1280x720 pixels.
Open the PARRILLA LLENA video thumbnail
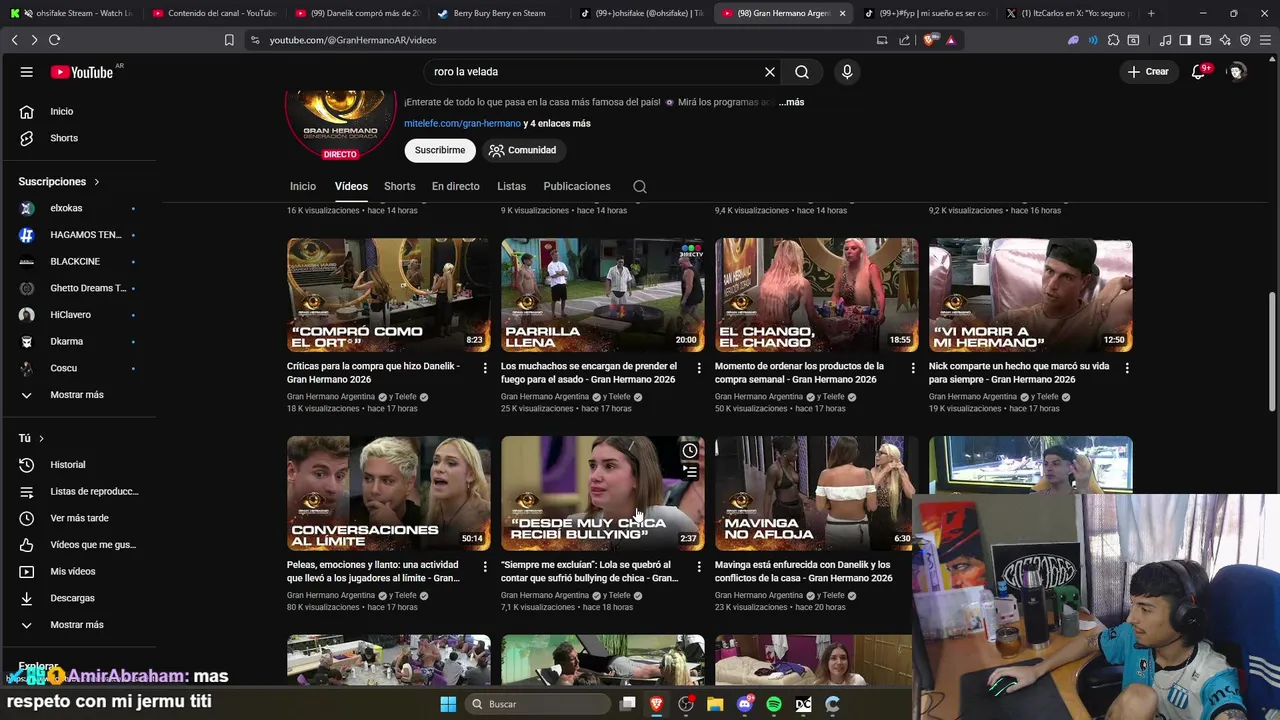click(603, 295)
